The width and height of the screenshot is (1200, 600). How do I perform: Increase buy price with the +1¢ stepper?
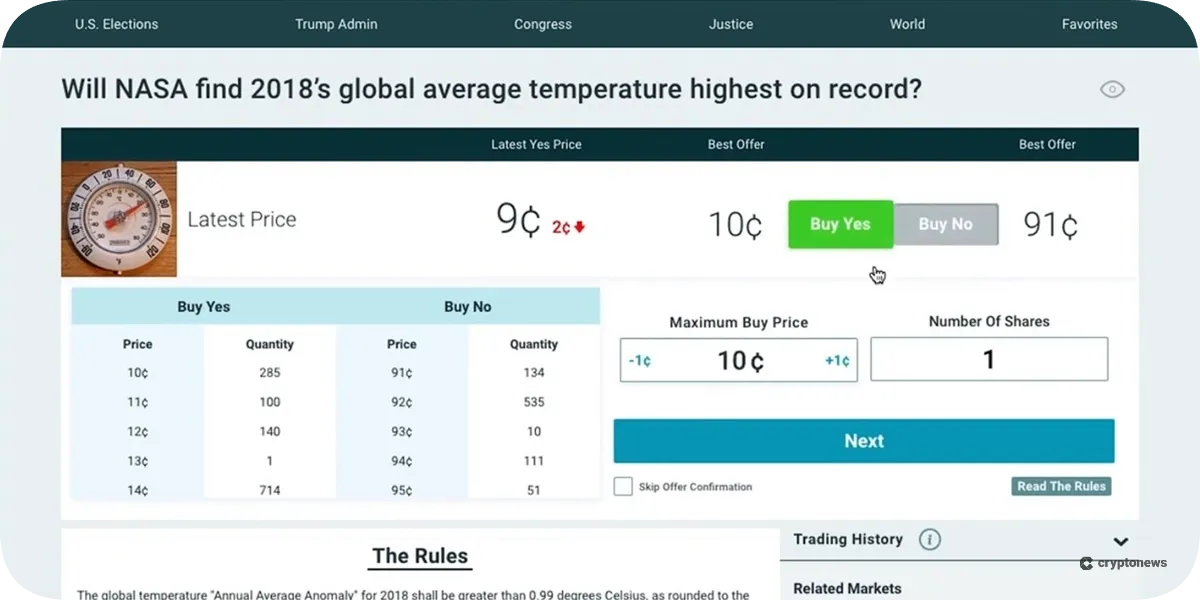coord(836,360)
